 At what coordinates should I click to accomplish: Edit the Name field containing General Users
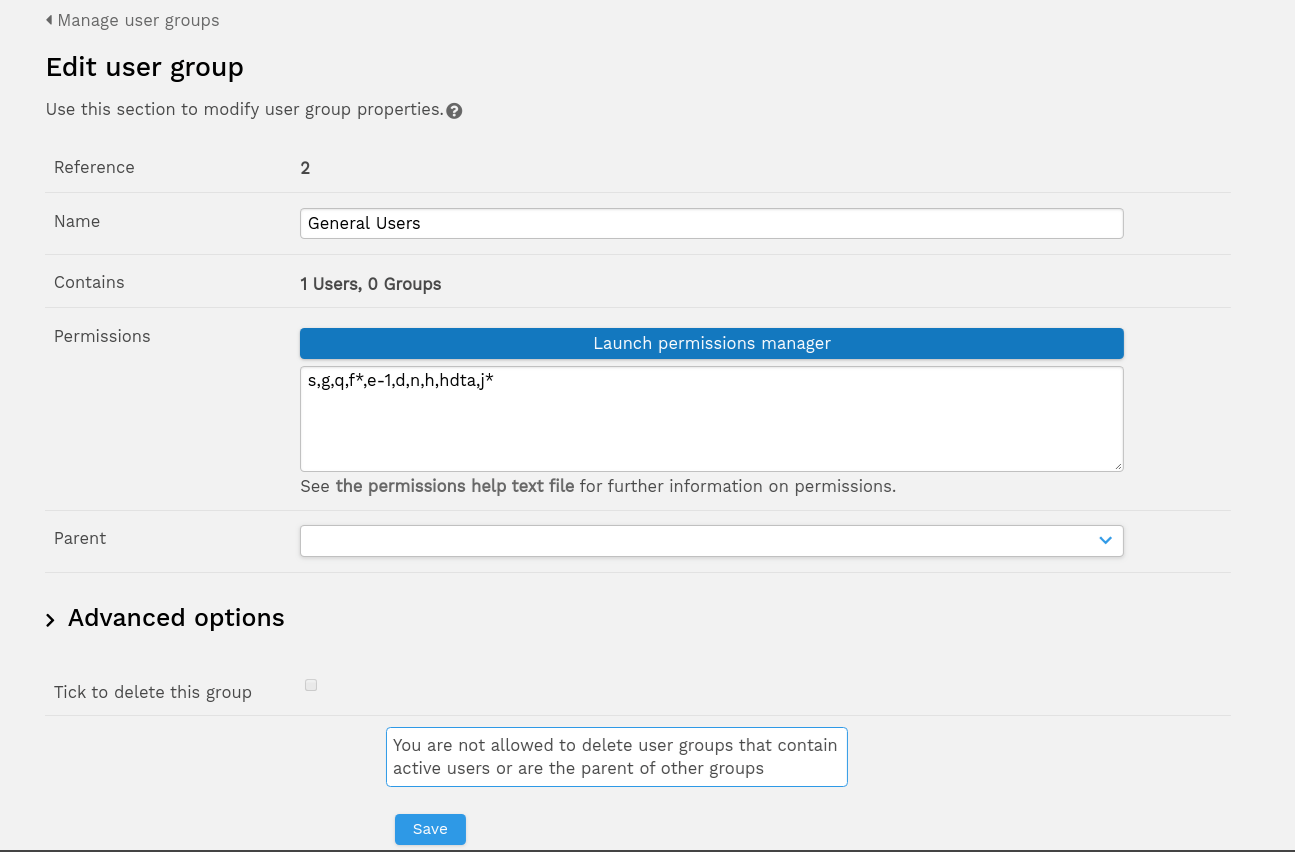[711, 223]
